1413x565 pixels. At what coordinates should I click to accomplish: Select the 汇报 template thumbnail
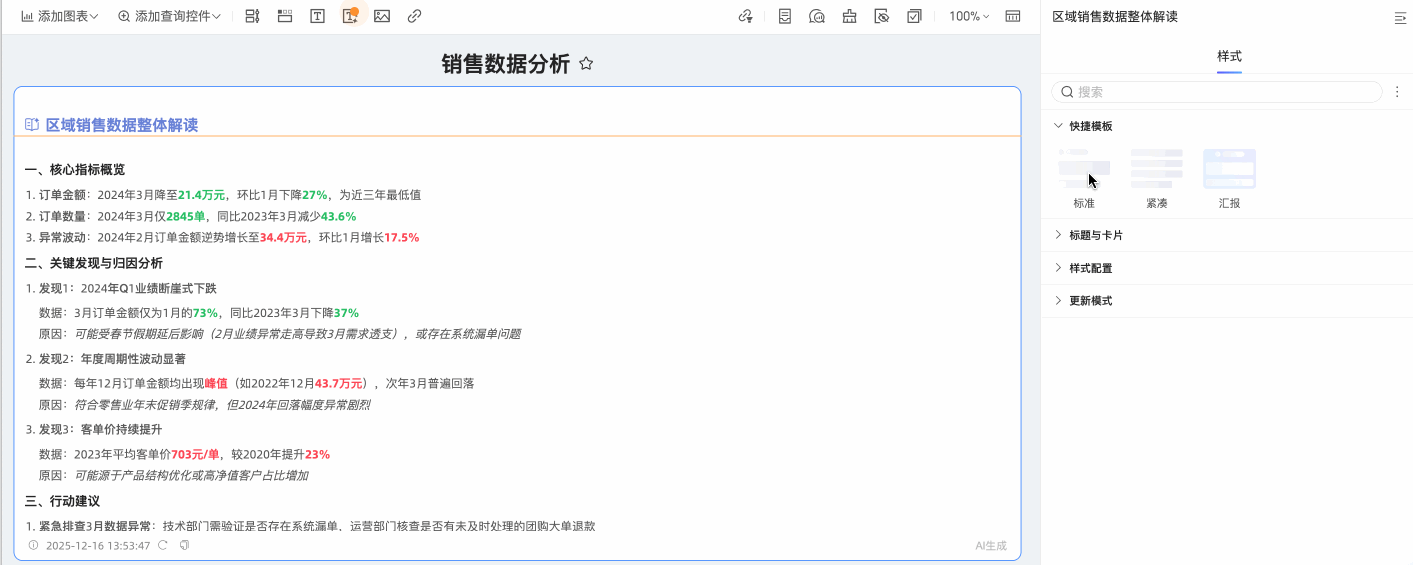pos(1229,169)
